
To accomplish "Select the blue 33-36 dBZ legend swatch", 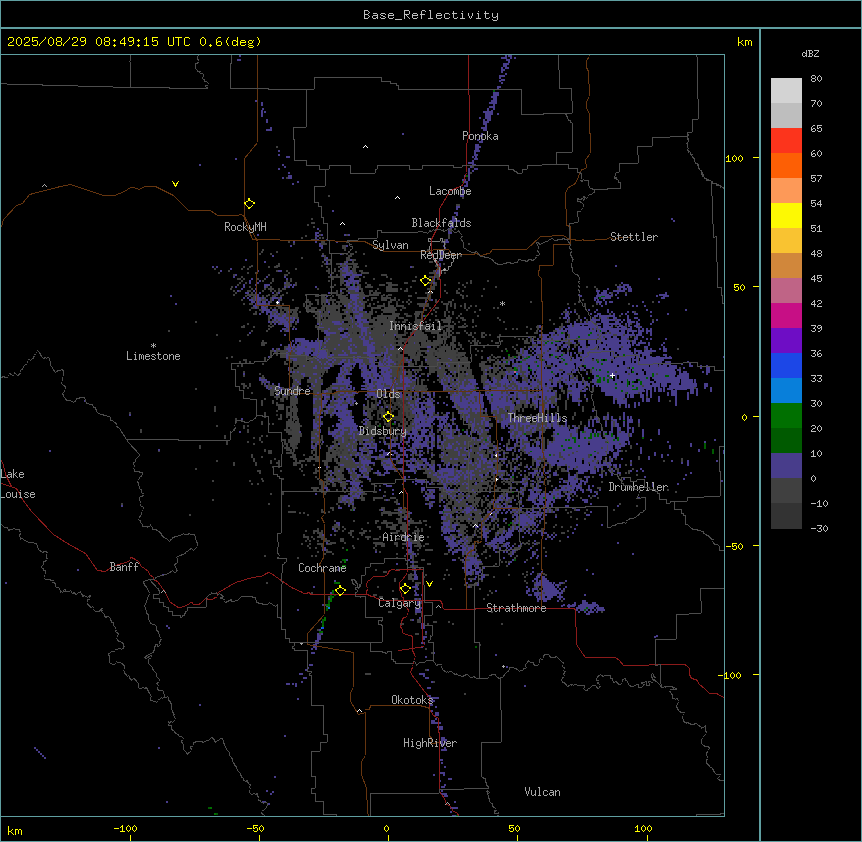I will click(786, 365).
